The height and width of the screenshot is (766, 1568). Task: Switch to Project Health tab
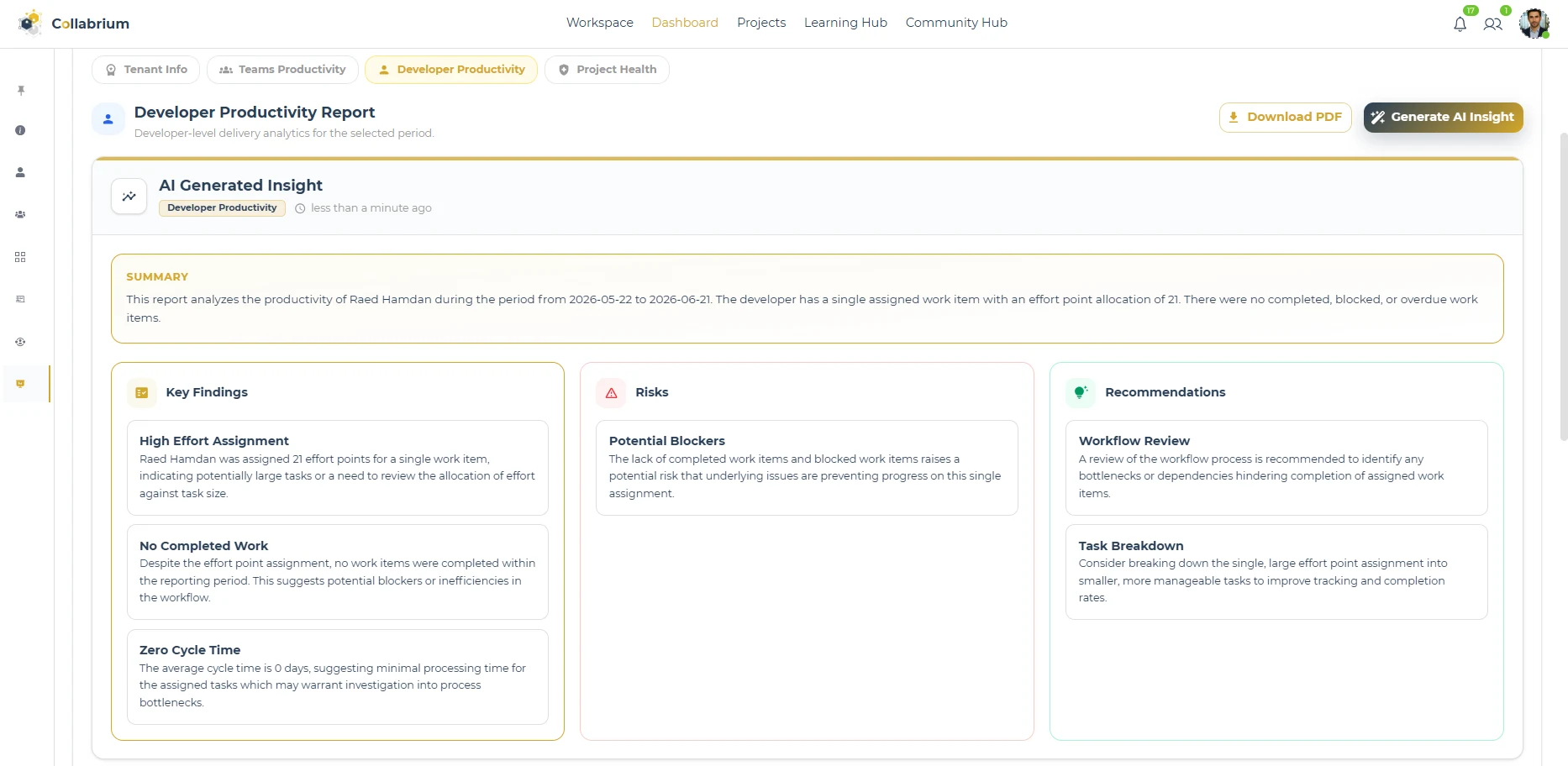pos(608,70)
